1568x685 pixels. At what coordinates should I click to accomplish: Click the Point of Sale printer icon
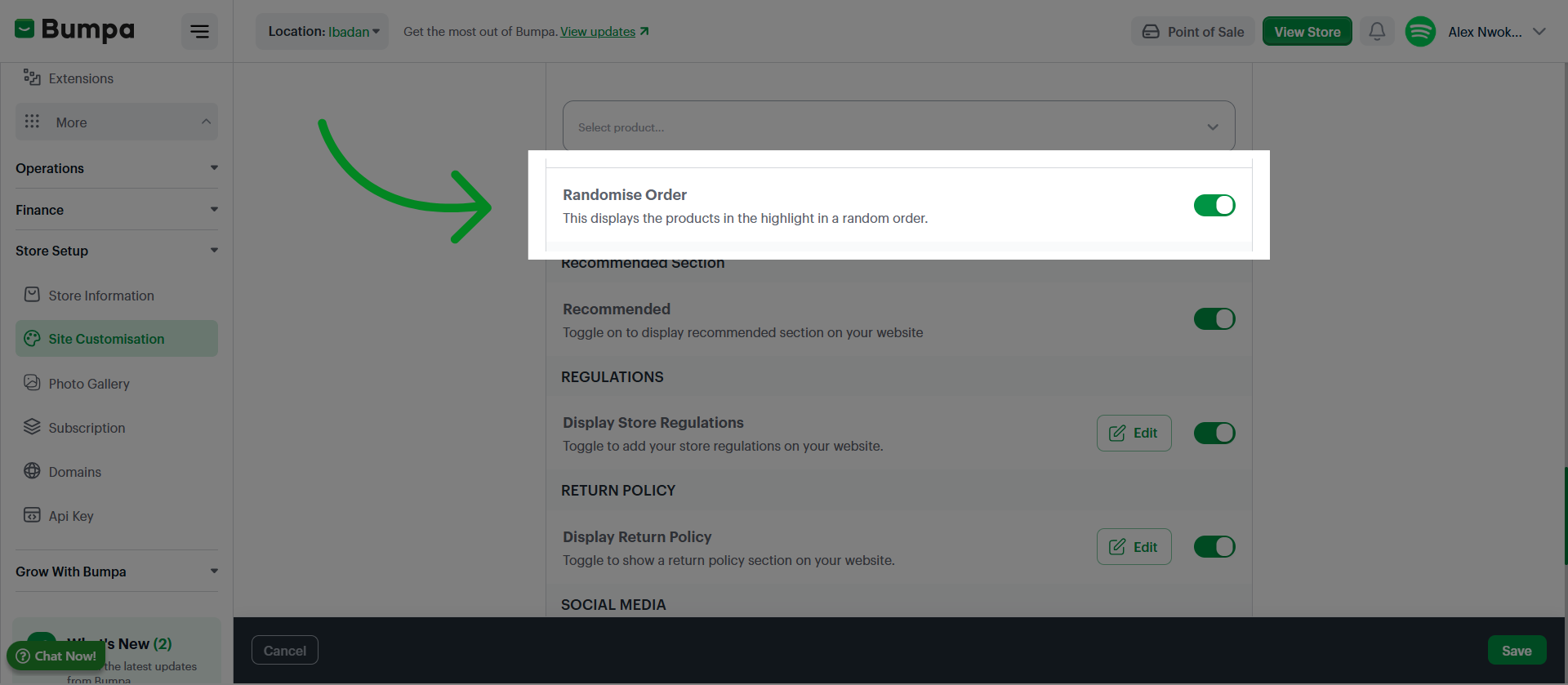click(1151, 32)
